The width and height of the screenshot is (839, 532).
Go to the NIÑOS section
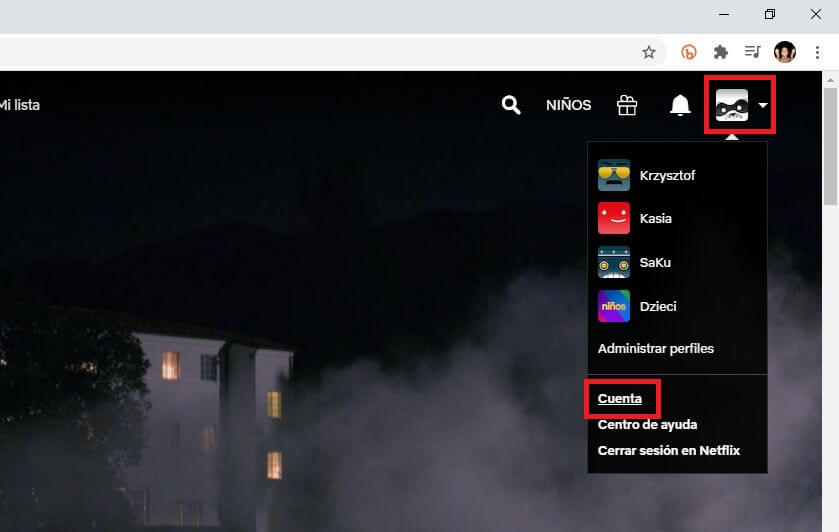[x=568, y=105]
